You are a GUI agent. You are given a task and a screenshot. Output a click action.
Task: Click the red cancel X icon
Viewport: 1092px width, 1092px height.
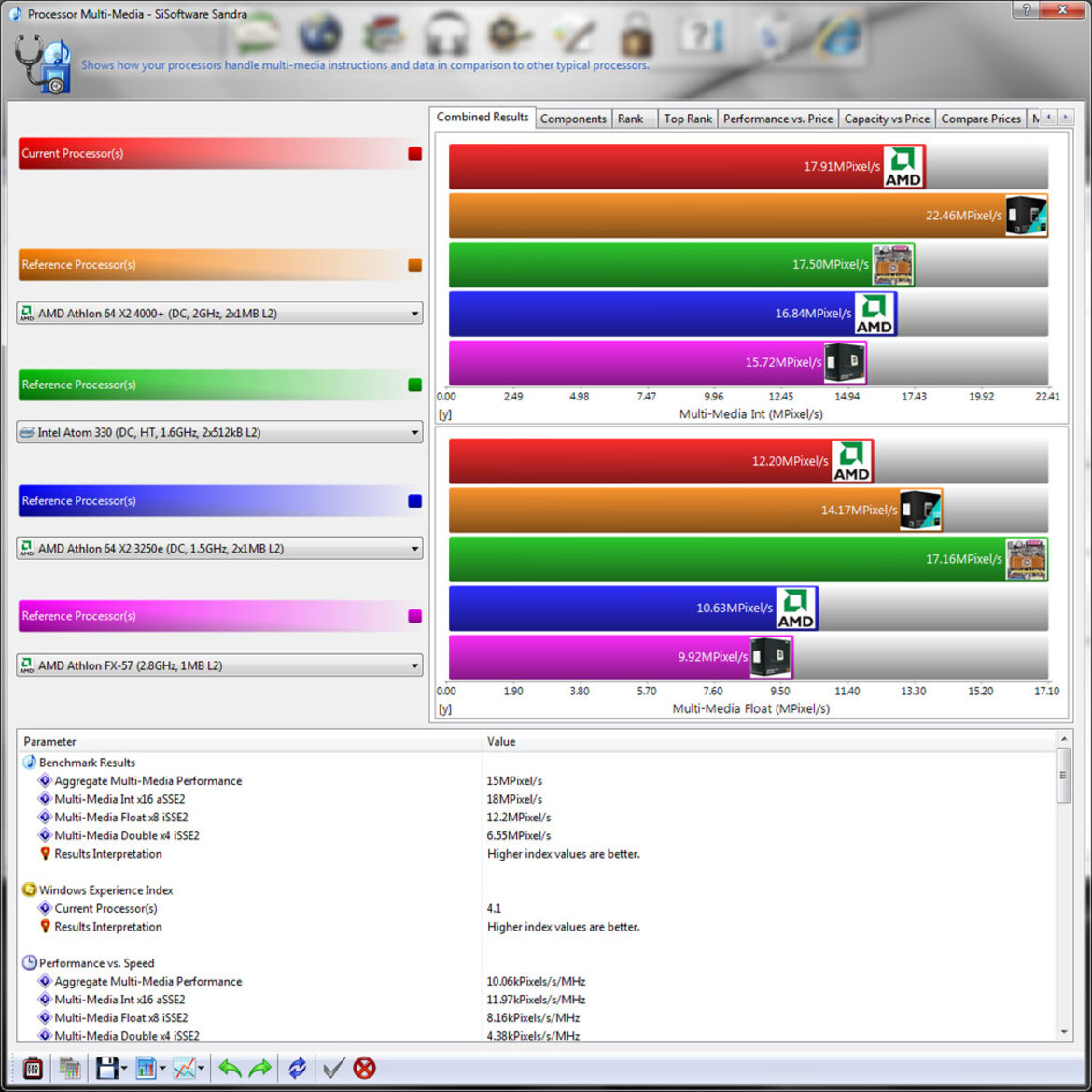[364, 1068]
